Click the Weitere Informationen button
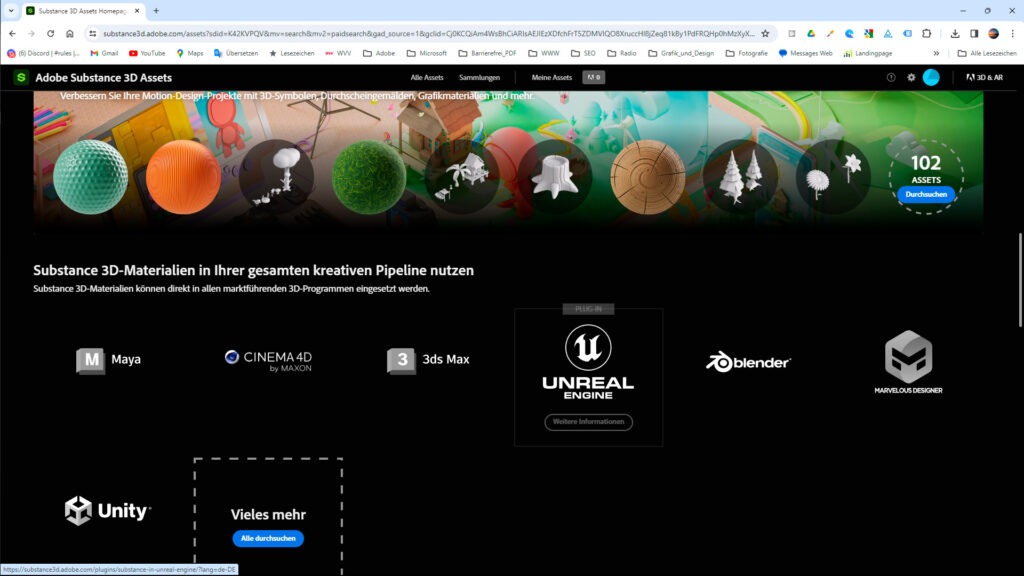The image size is (1024, 576). click(588, 422)
